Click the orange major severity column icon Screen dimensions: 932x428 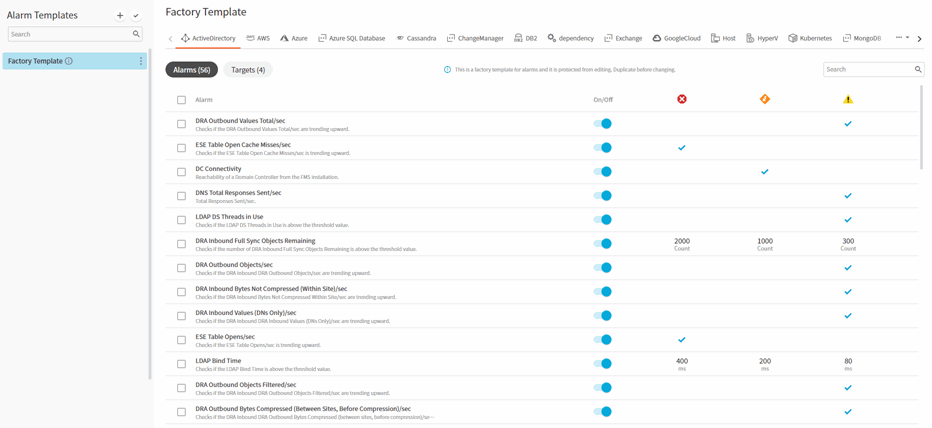point(765,99)
